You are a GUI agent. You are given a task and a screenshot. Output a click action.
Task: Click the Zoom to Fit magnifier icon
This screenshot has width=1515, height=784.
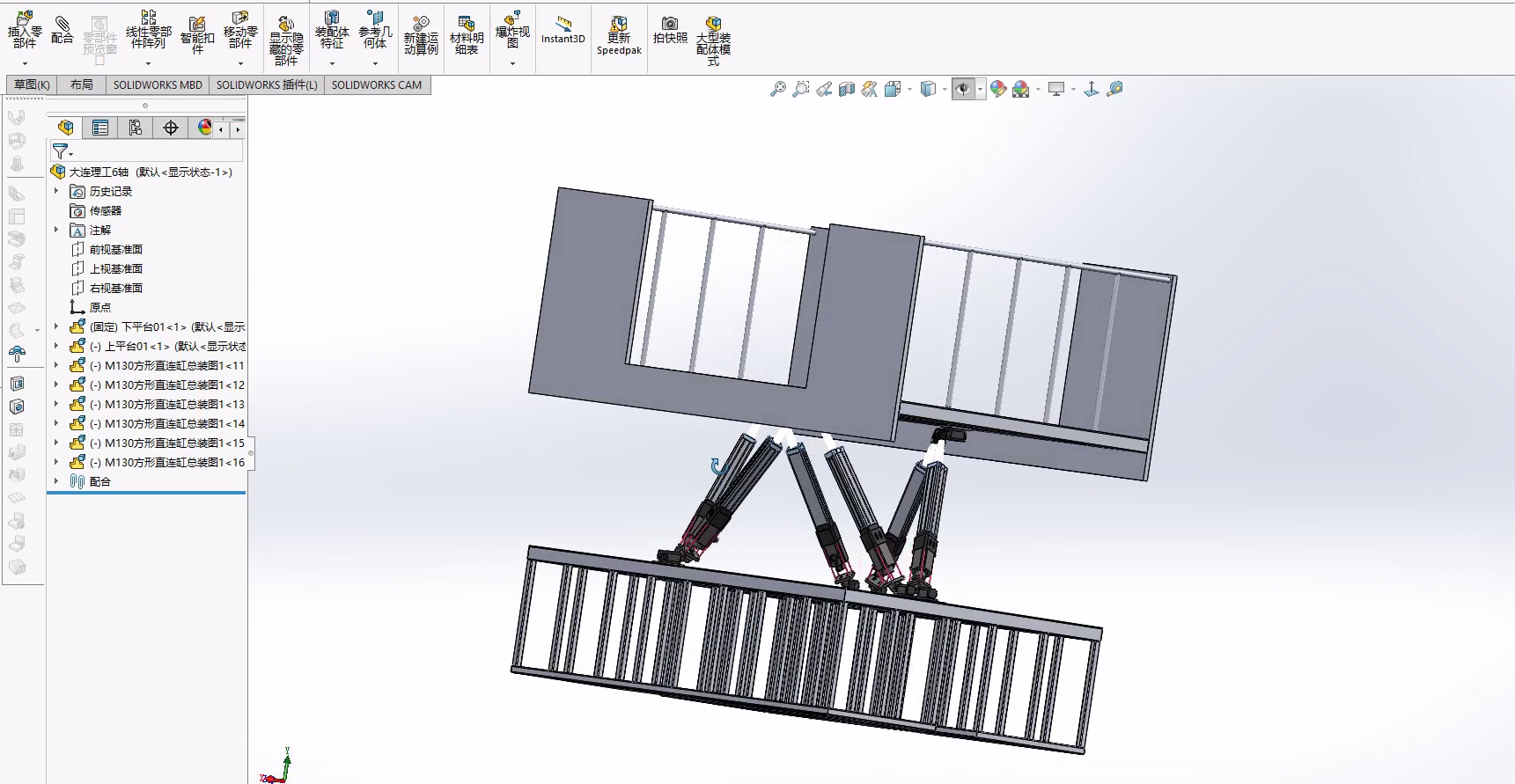777,89
